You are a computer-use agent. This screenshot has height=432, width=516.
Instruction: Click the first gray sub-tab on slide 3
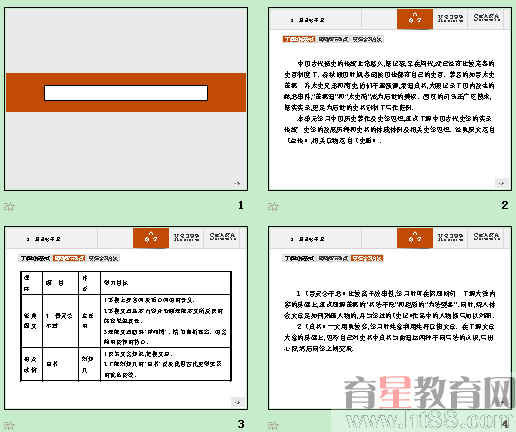coord(35,258)
